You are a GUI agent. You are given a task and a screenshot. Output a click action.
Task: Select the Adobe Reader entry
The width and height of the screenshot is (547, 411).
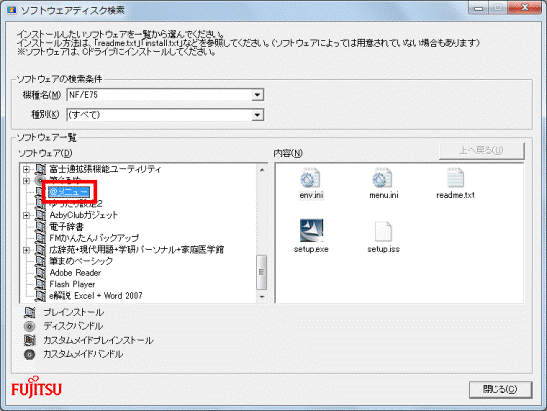tap(75, 272)
